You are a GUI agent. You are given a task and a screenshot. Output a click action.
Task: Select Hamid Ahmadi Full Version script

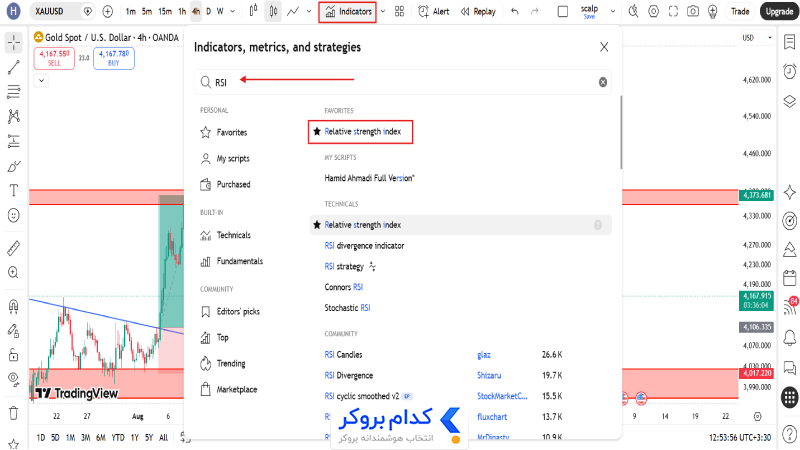[369, 178]
